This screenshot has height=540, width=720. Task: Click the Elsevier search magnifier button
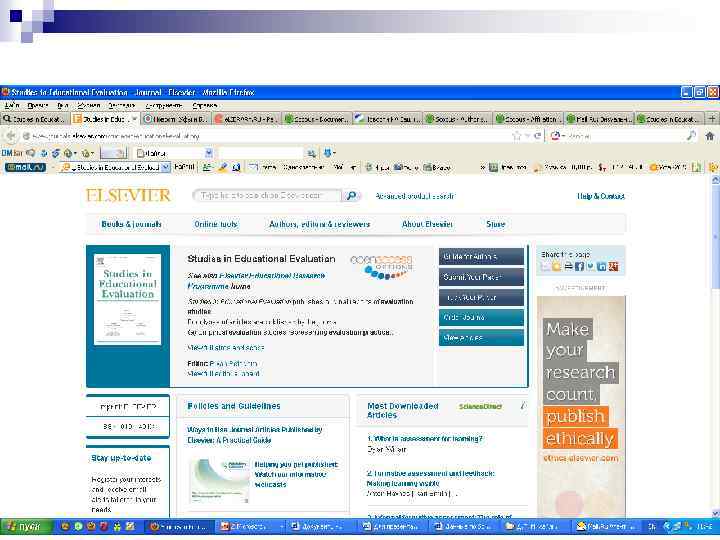[351, 196]
